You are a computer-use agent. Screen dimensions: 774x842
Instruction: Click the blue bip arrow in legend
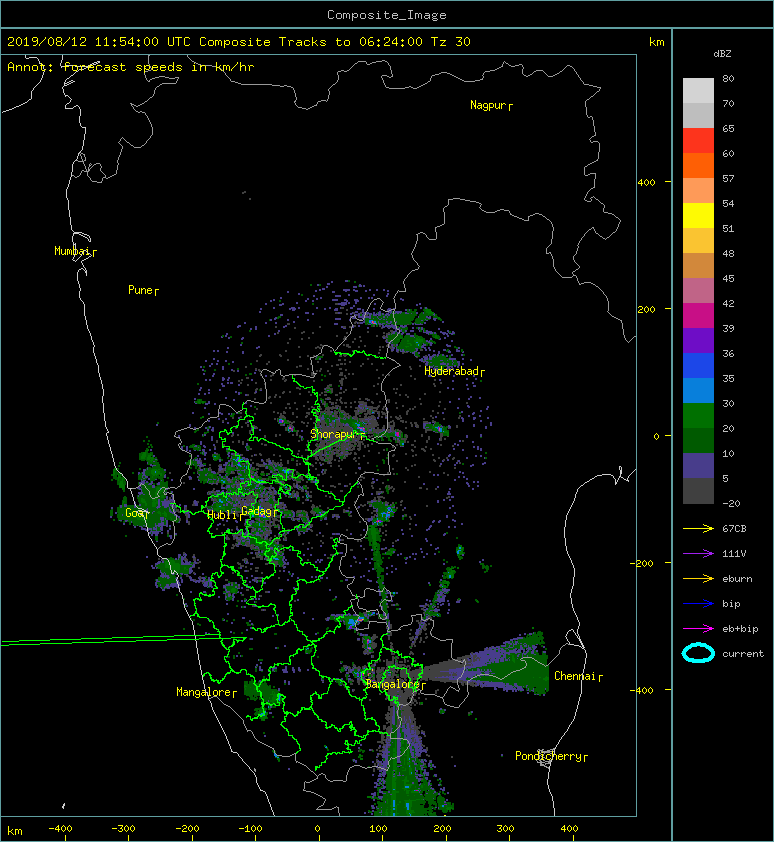[698, 604]
